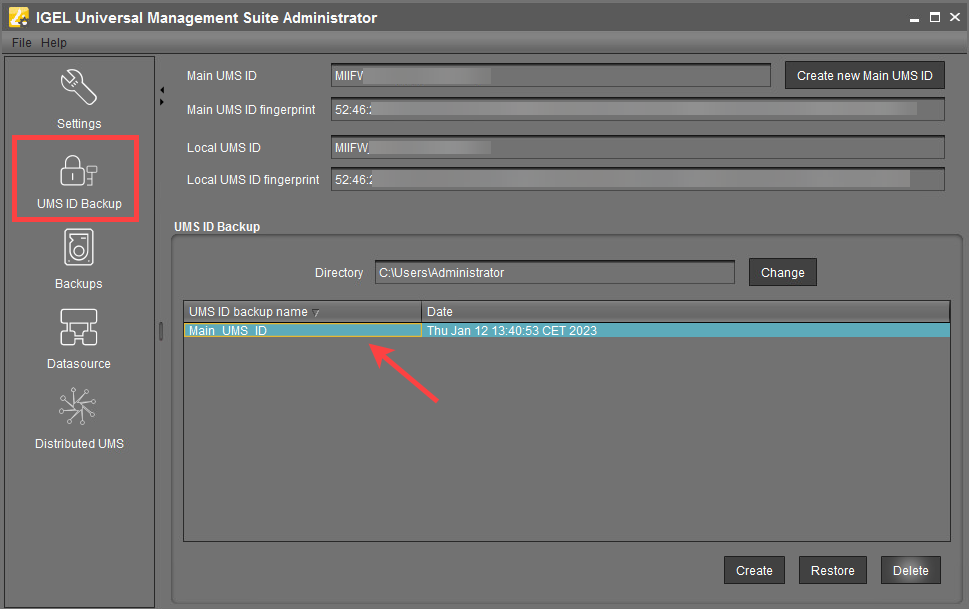969x609 pixels.
Task: Click the Delete button
Action: tap(910, 570)
